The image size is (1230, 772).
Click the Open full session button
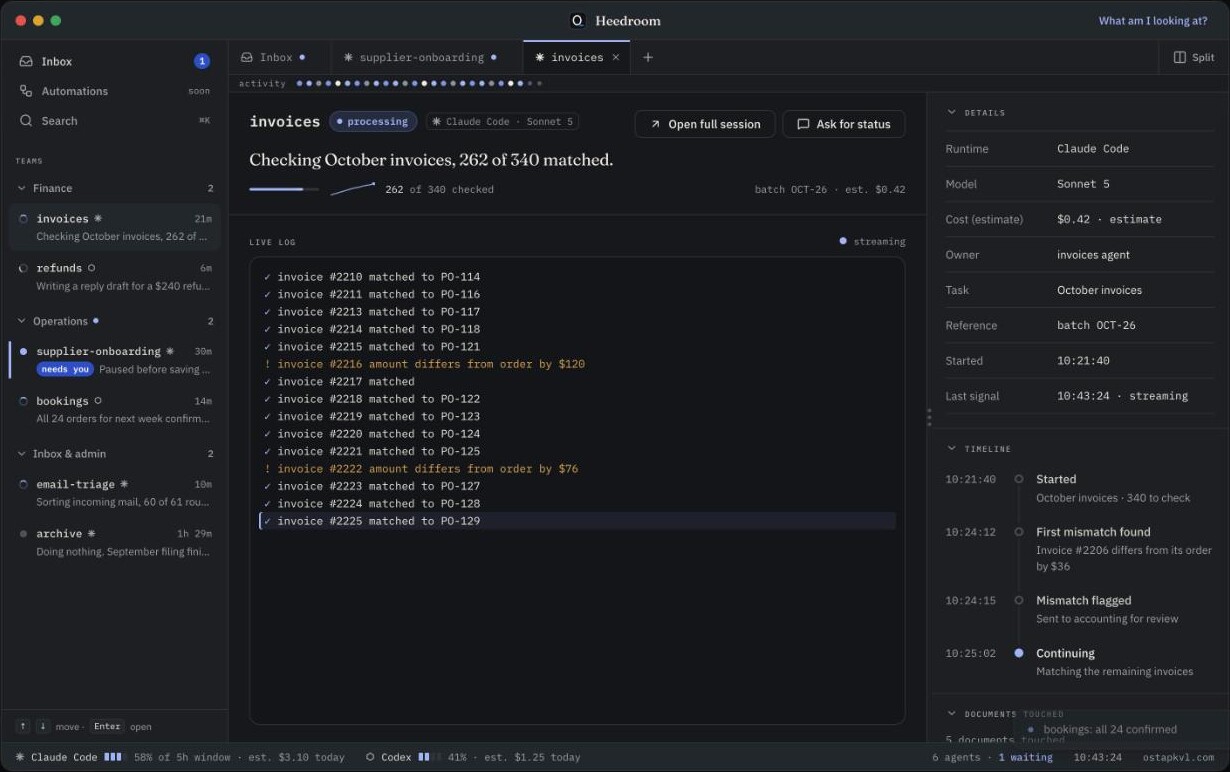pyautogui.click(x=705, y=124)
